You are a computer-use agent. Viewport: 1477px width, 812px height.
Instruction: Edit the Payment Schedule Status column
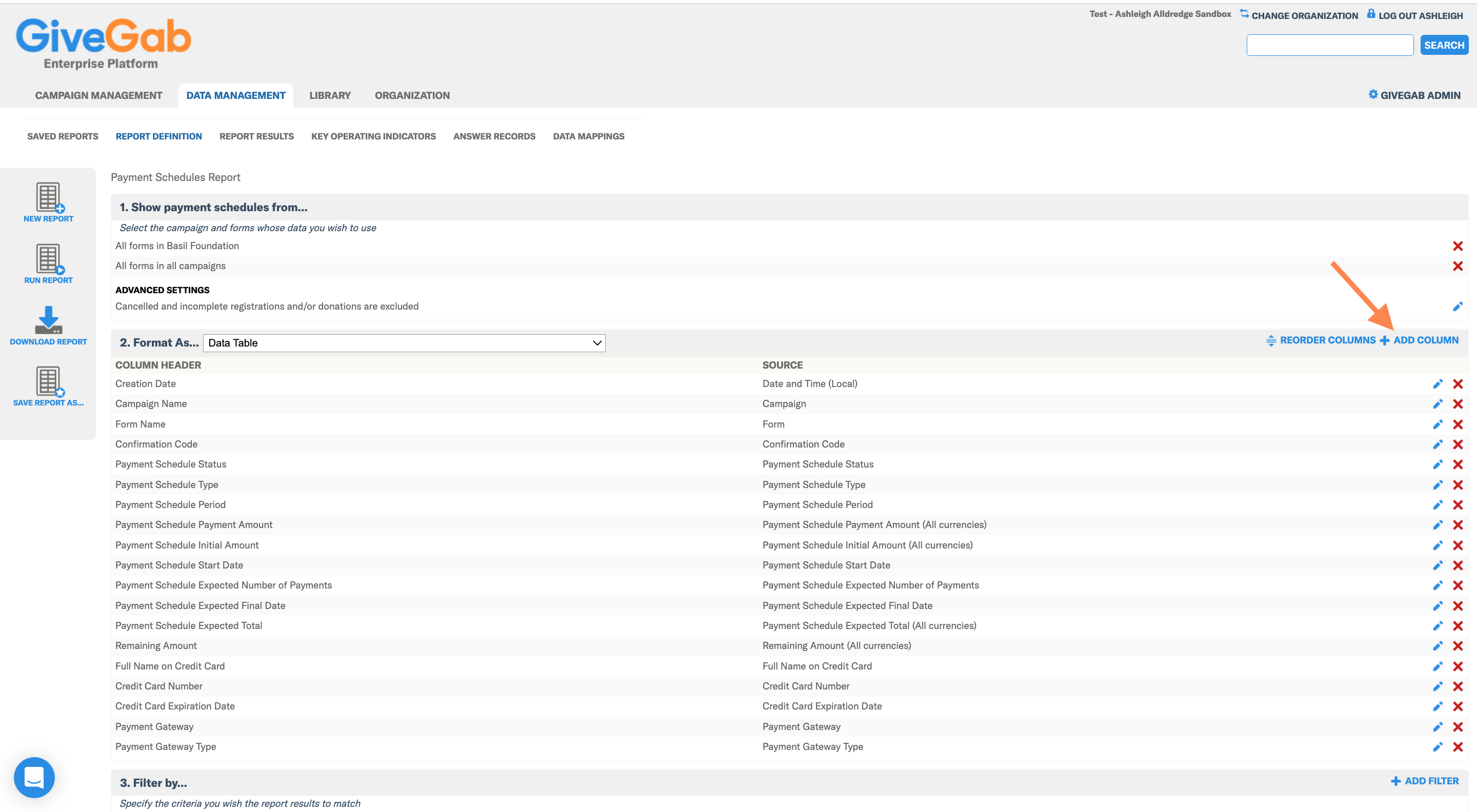(x=1438, y=464)
